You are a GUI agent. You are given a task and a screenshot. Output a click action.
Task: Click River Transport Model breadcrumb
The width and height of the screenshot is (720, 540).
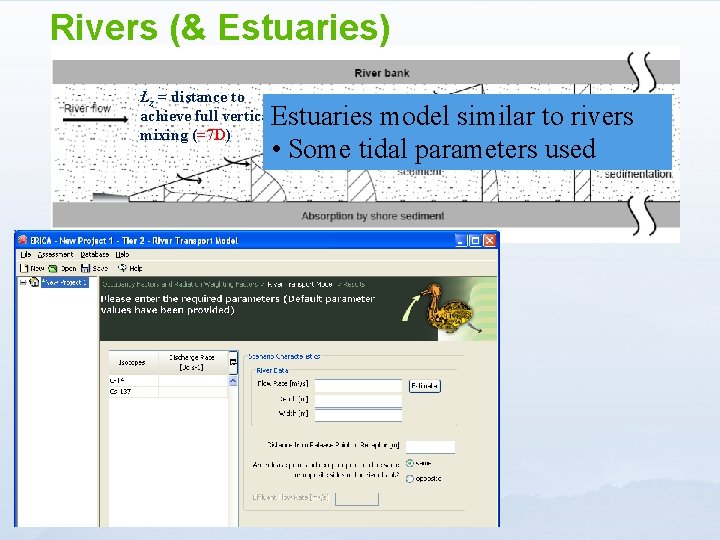click(300, 284)
